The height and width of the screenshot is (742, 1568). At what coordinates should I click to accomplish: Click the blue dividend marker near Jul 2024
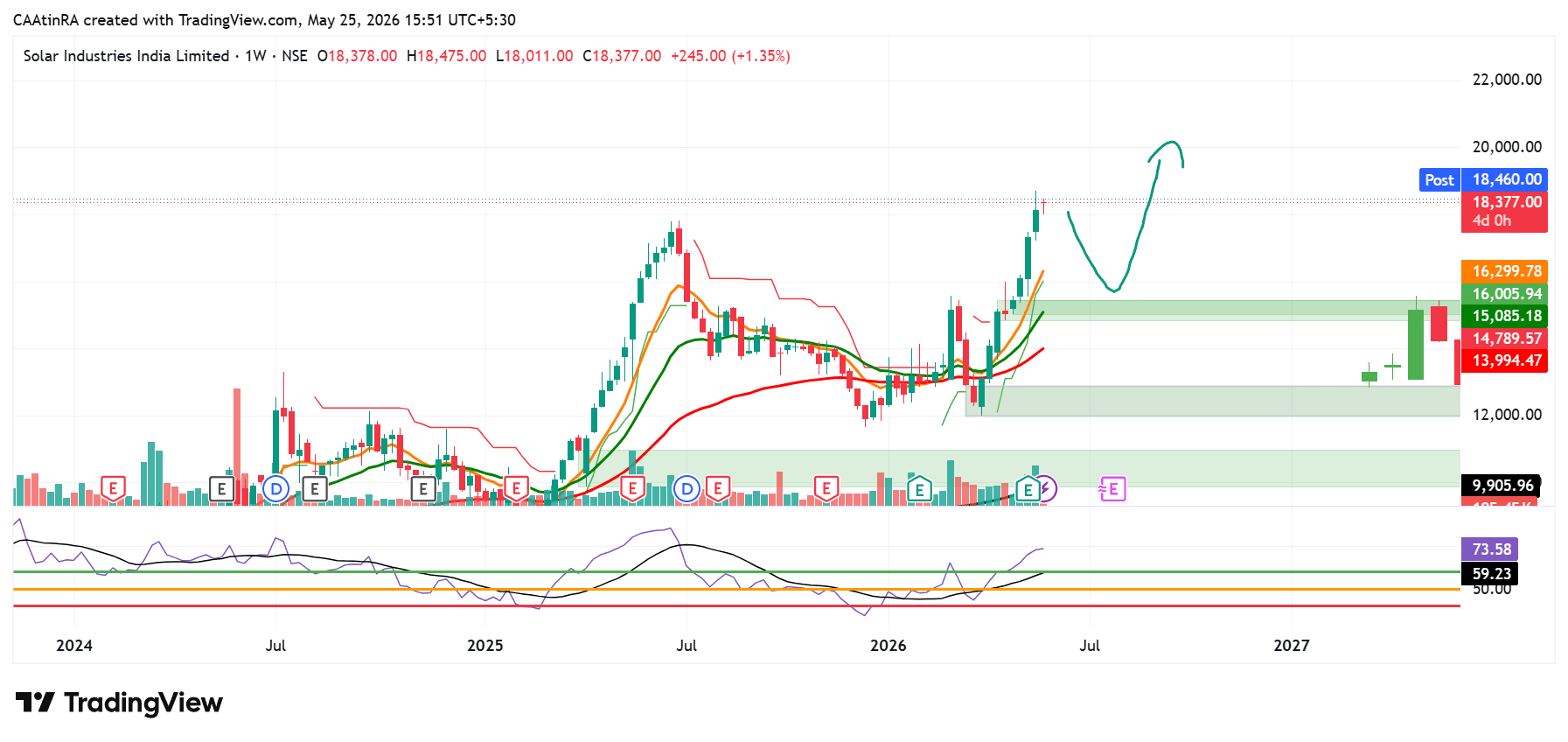[x=276, y=489]
